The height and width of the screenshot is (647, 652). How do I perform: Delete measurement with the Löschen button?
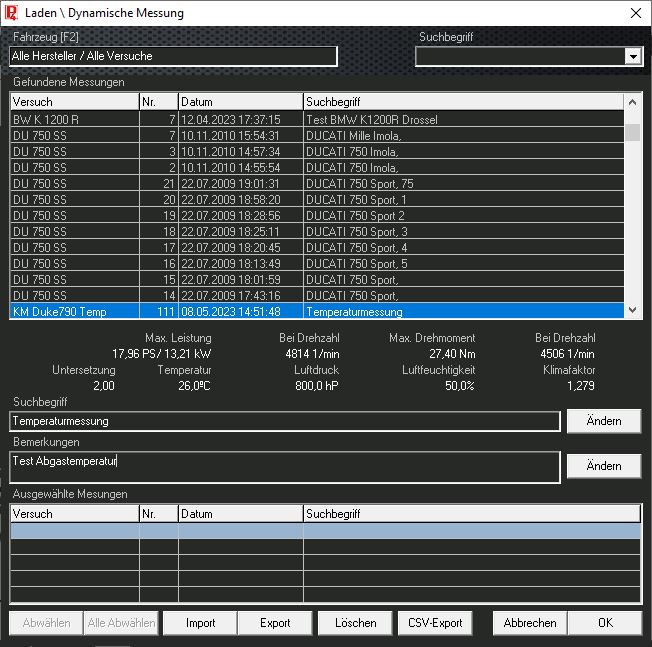[356, 623]
